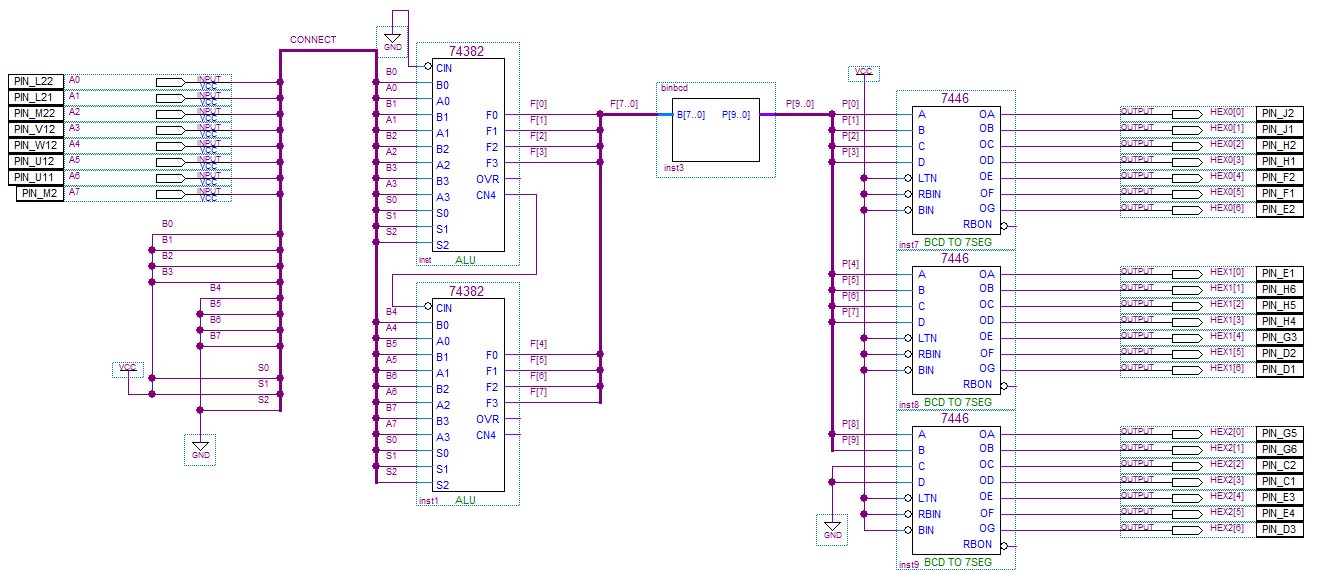Select the VCC symbol near the S1 line
This screenshot has height=587, width=1324.
[x=126, y=368]
